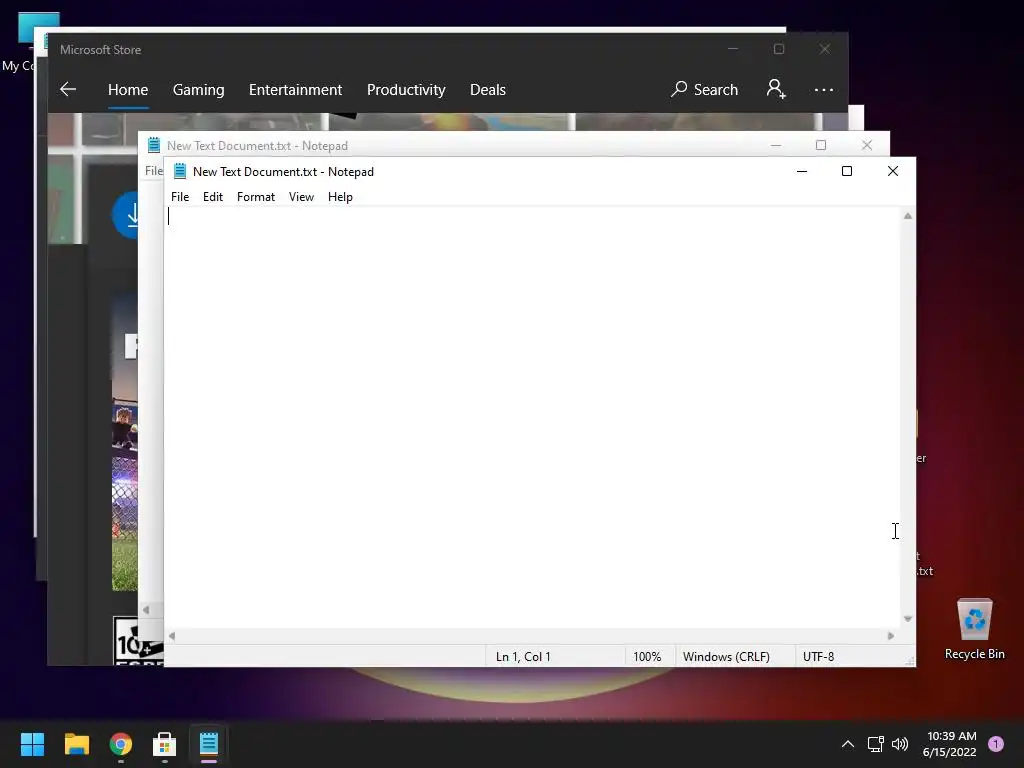
Task: Minimize the background Notepad window
Action: 776,145
